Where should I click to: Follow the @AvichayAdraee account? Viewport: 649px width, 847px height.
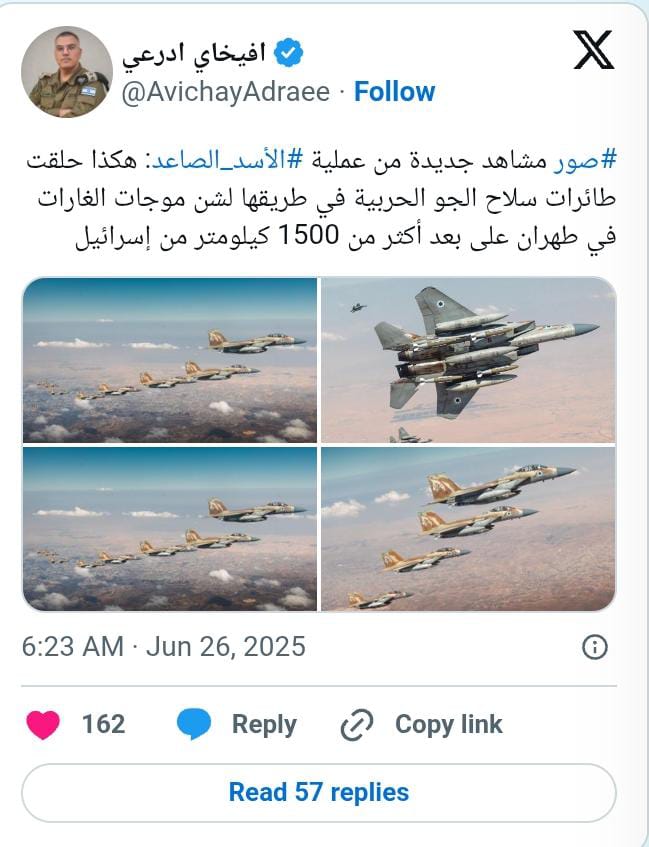tap(394, 92)
